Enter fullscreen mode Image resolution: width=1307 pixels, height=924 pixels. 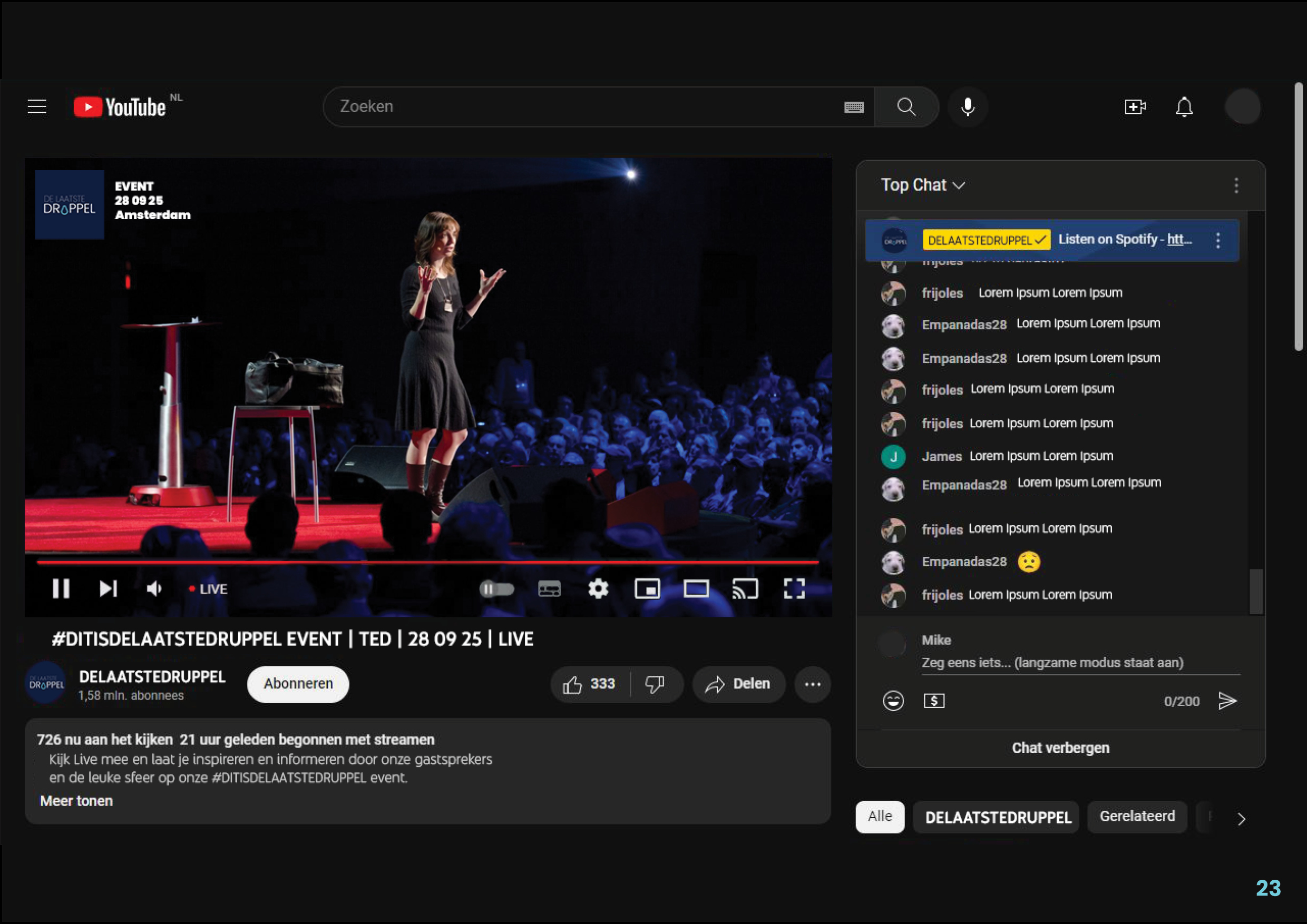tap(794, 589)
